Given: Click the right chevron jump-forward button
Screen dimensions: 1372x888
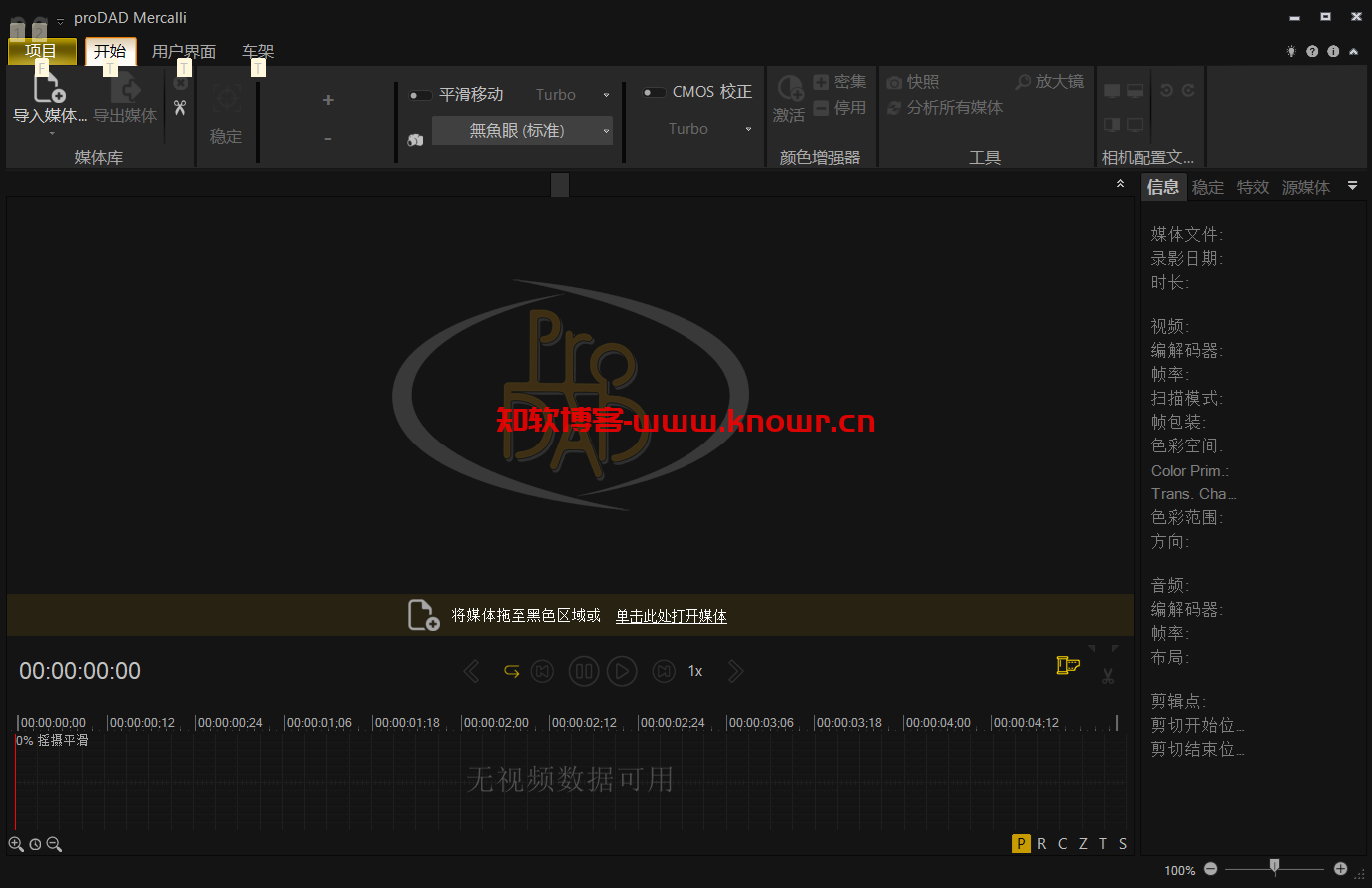Looking at the screenshot, I should point(736,671).
